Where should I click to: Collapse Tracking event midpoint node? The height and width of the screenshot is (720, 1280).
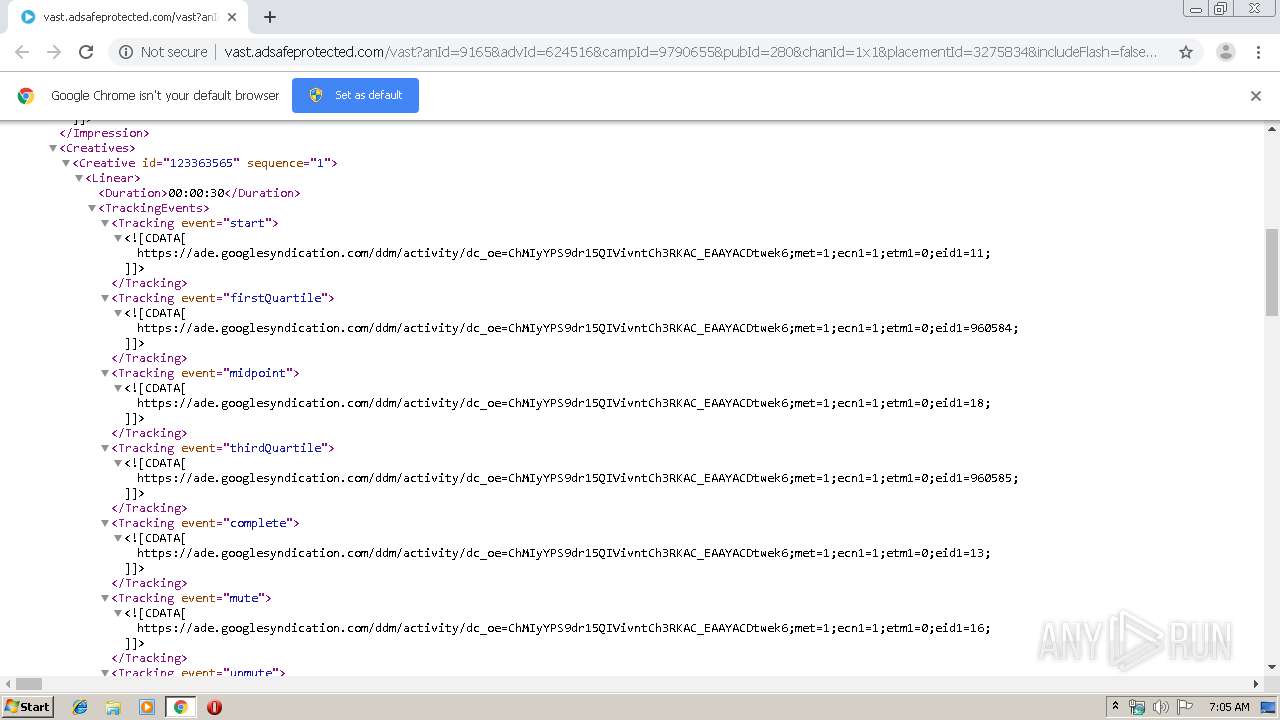coord(105,373)
